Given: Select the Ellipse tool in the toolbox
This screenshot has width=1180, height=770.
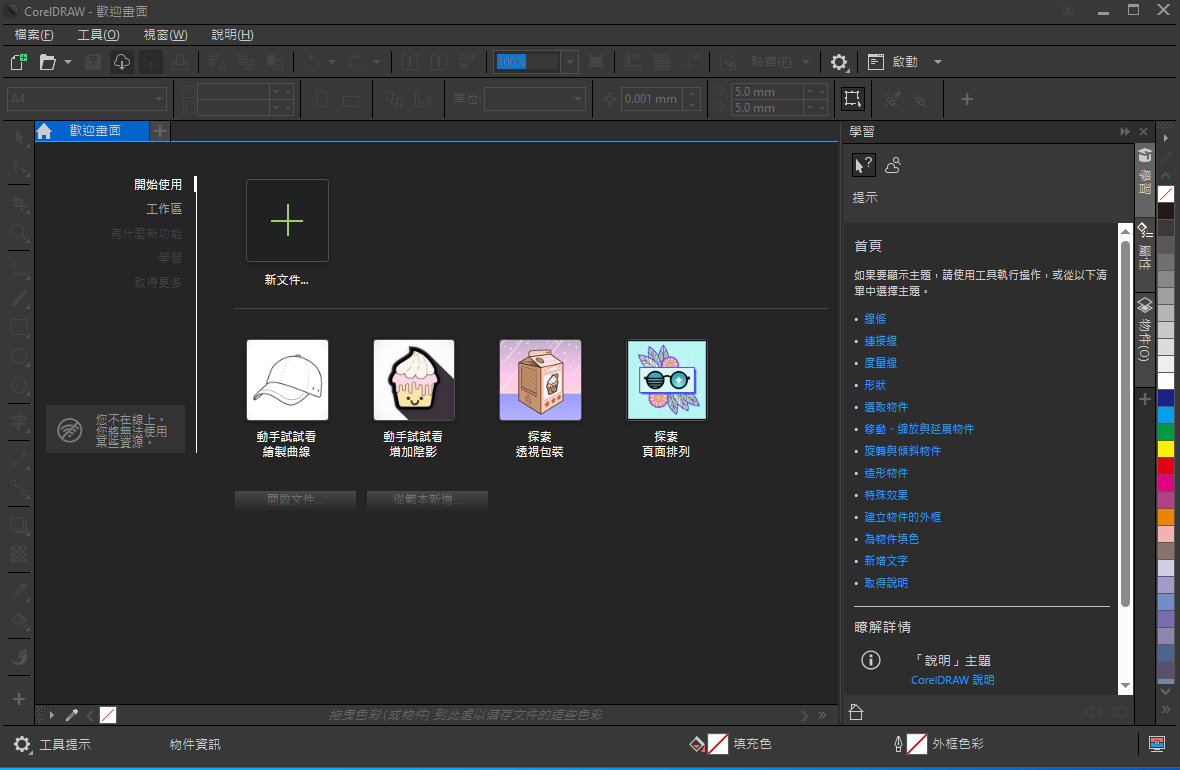Looking at the screenshot, I should click(x=20, y=356).
